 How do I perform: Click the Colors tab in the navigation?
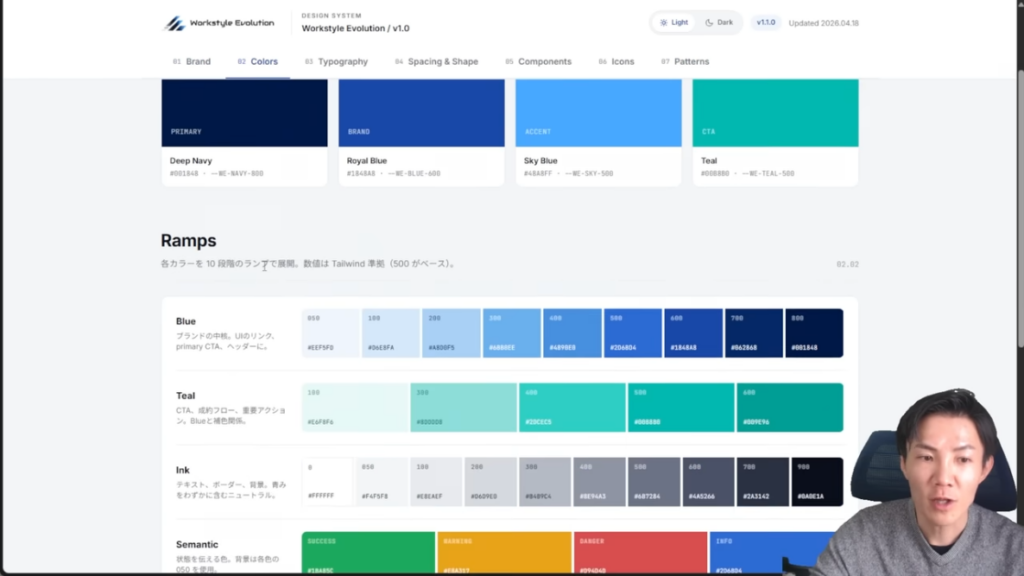(264, 61)
